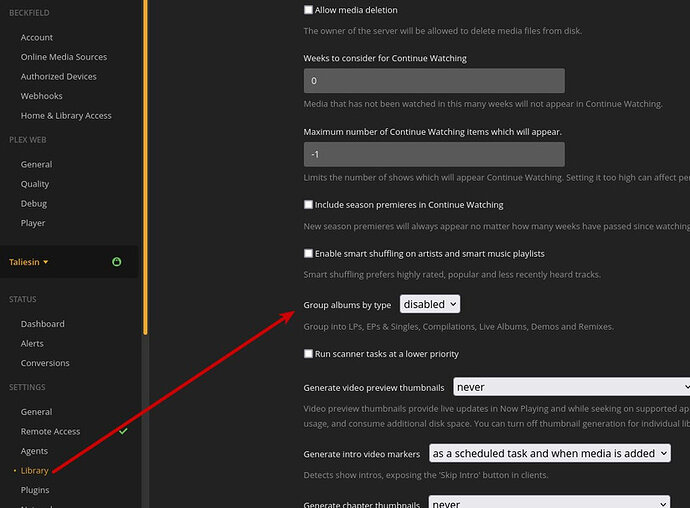Open Webhooks settings page

point(41,96)
